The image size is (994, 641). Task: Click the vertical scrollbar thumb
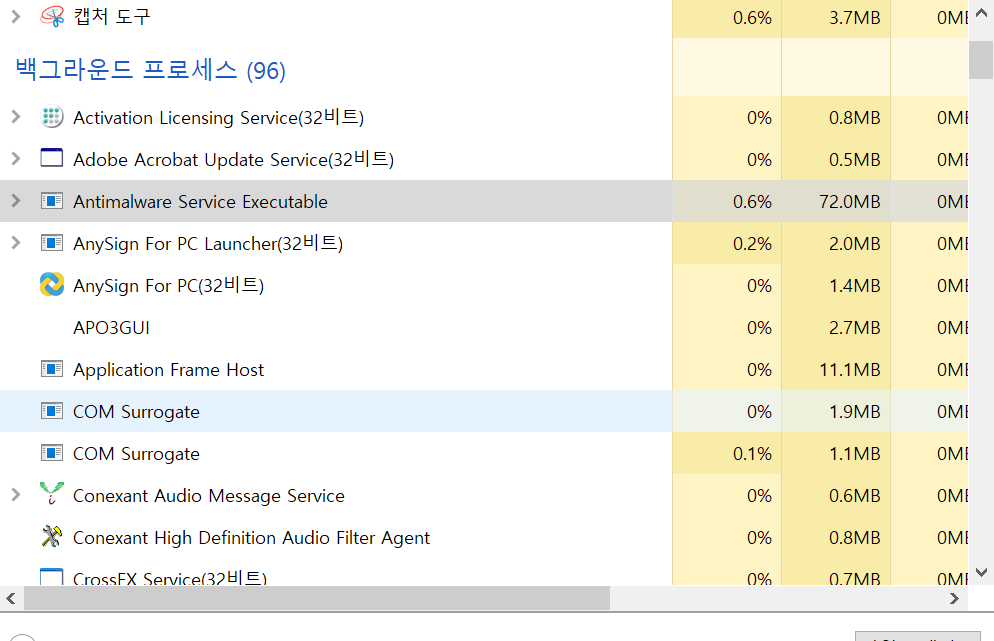click(981, 60)
